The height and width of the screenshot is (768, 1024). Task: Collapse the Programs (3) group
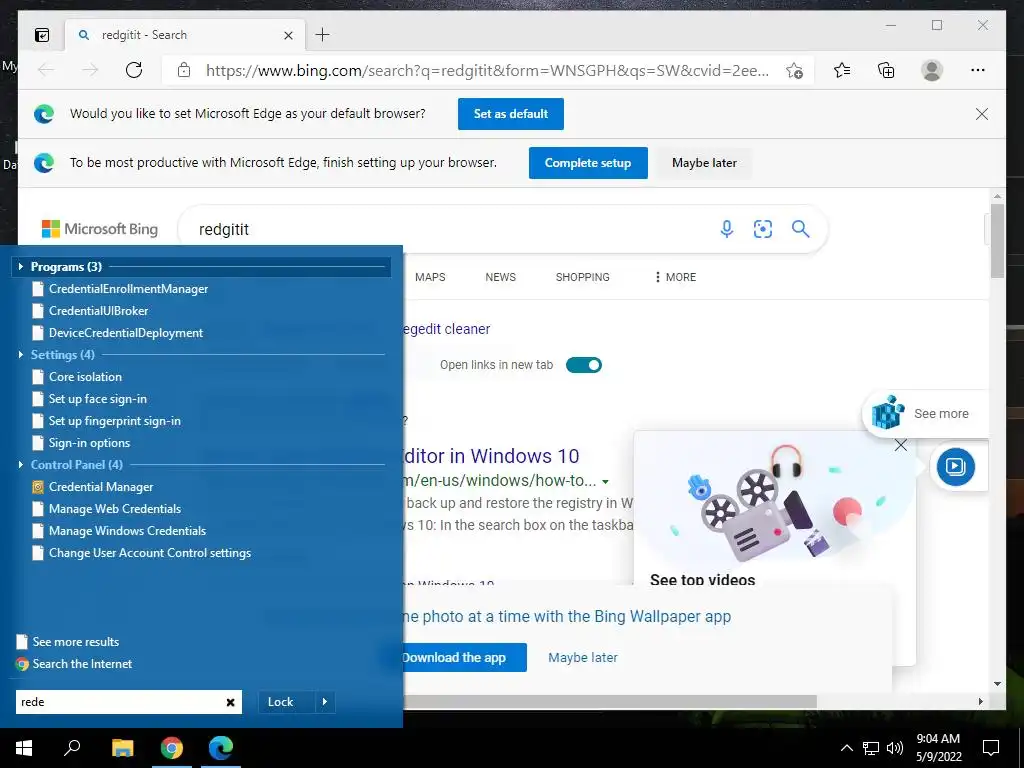click(x=21, y=266)
